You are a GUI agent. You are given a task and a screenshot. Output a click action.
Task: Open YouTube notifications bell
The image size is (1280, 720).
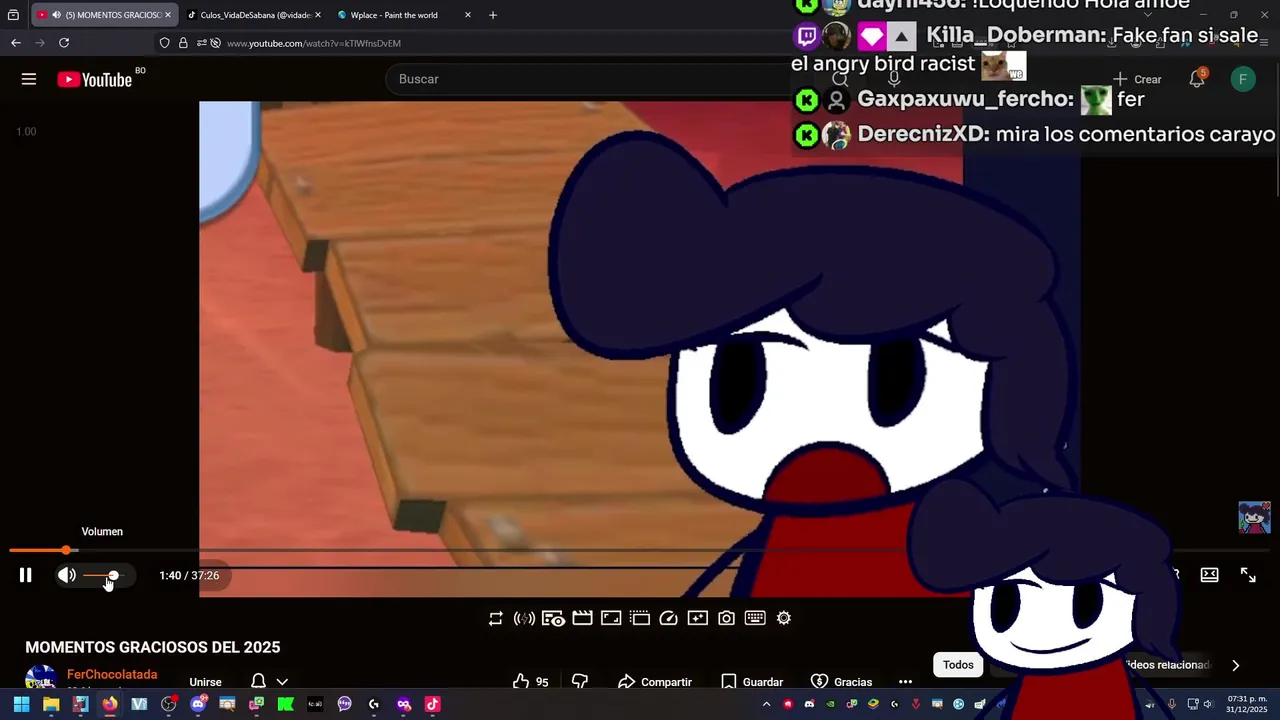1197,79
